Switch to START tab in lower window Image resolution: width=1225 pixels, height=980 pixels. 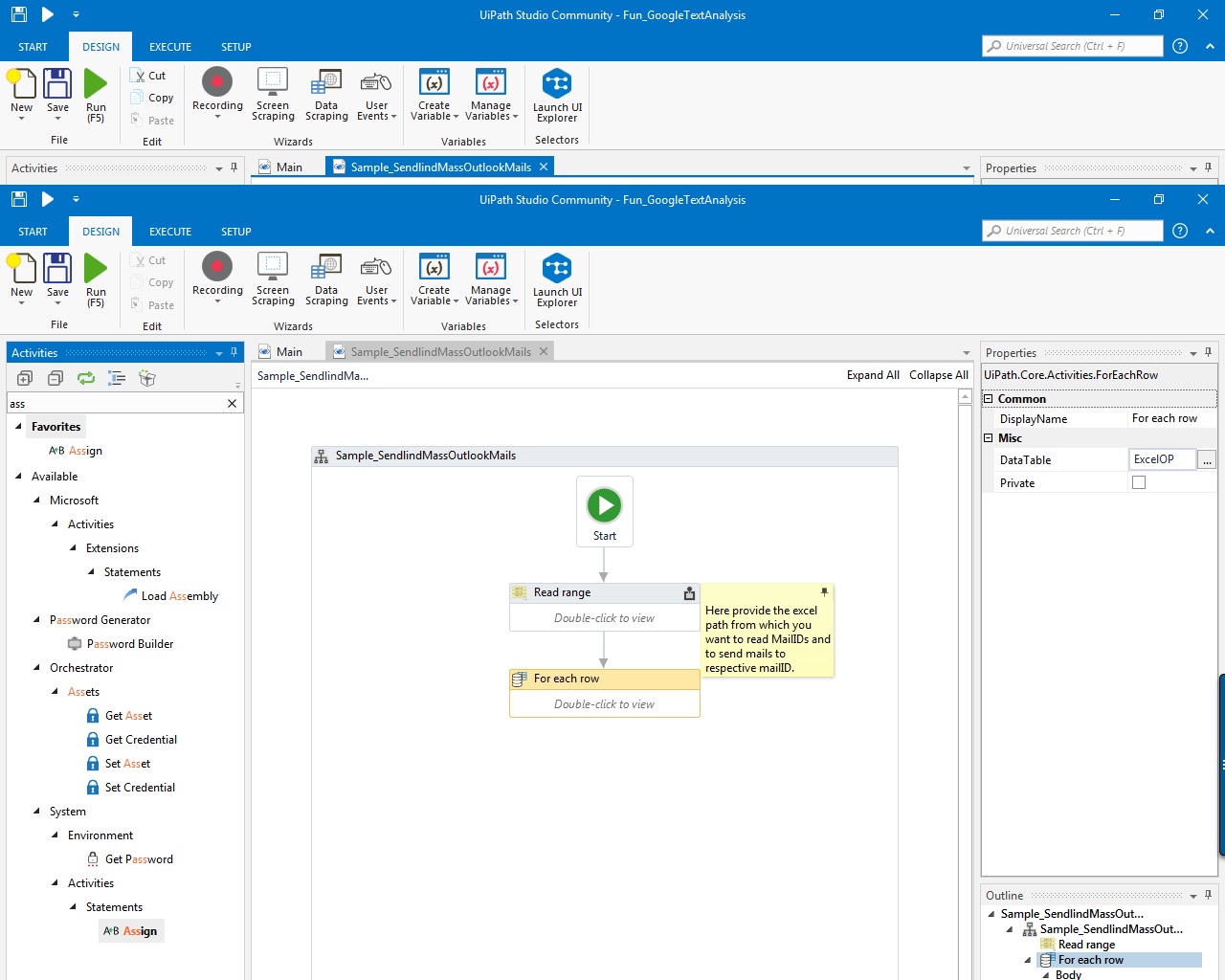click(33, 232)
